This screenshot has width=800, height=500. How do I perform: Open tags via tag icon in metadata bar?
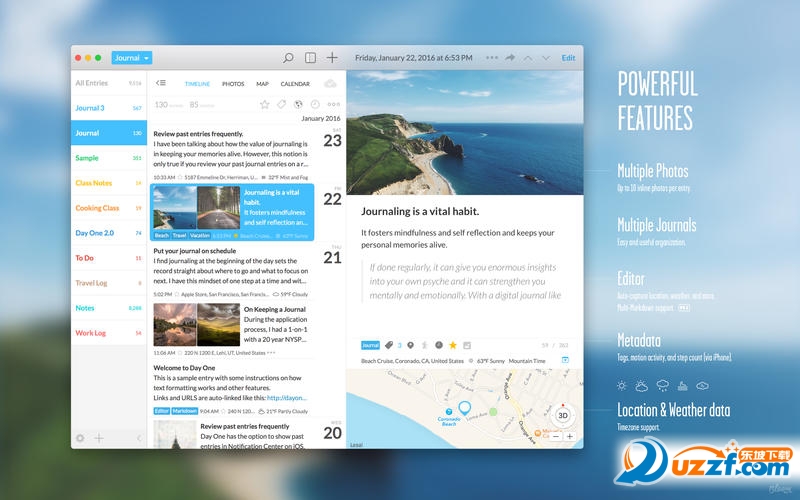click(389, 345)
